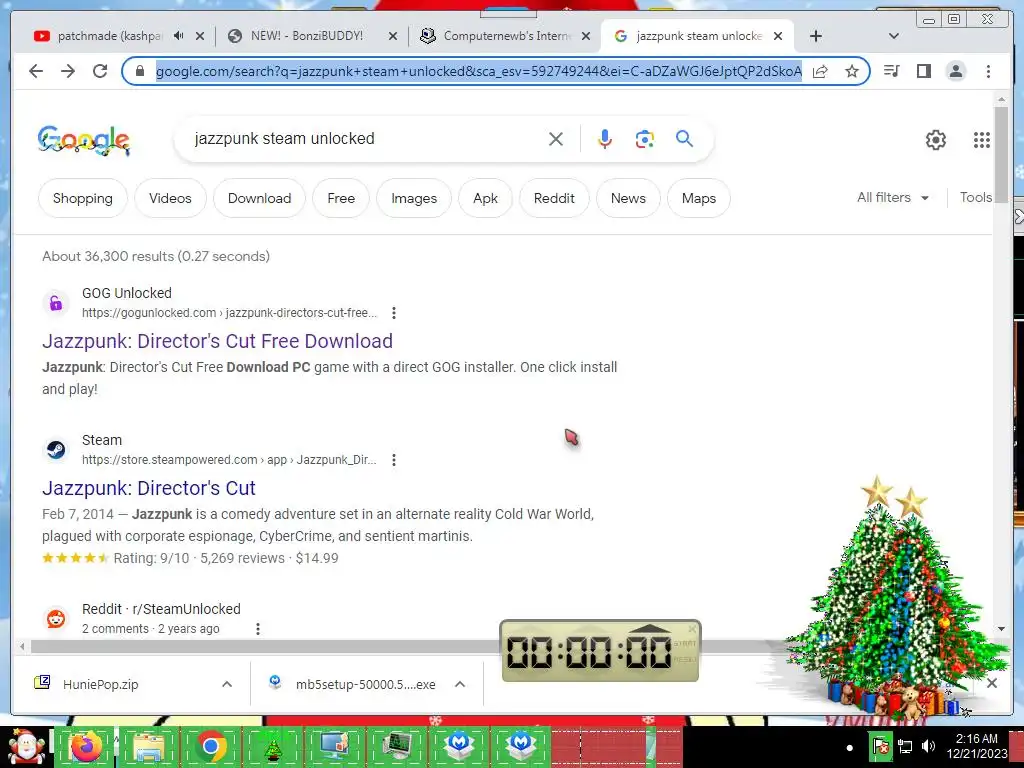The image size is (1024, 768).
Task: Open the Google apps grid
Action: coord(982,140)
